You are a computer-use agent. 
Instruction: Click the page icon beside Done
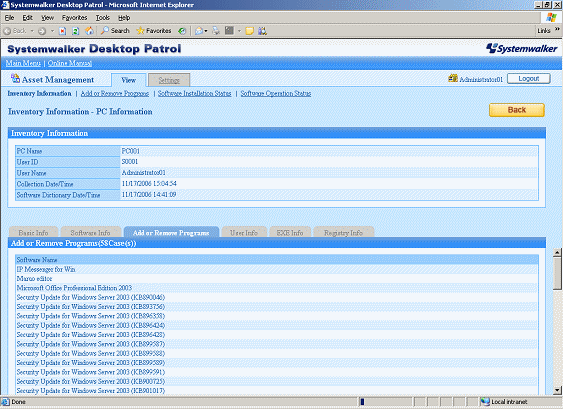point(5,401)
